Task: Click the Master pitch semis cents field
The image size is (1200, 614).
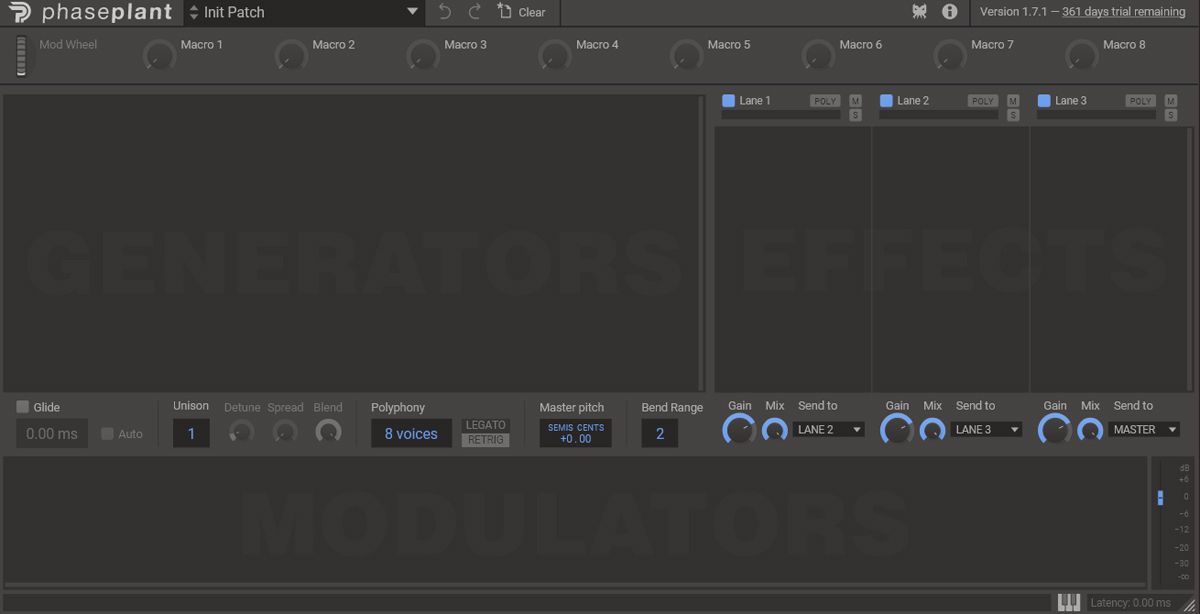Action: pyautogui.click(x=576, y=434)
